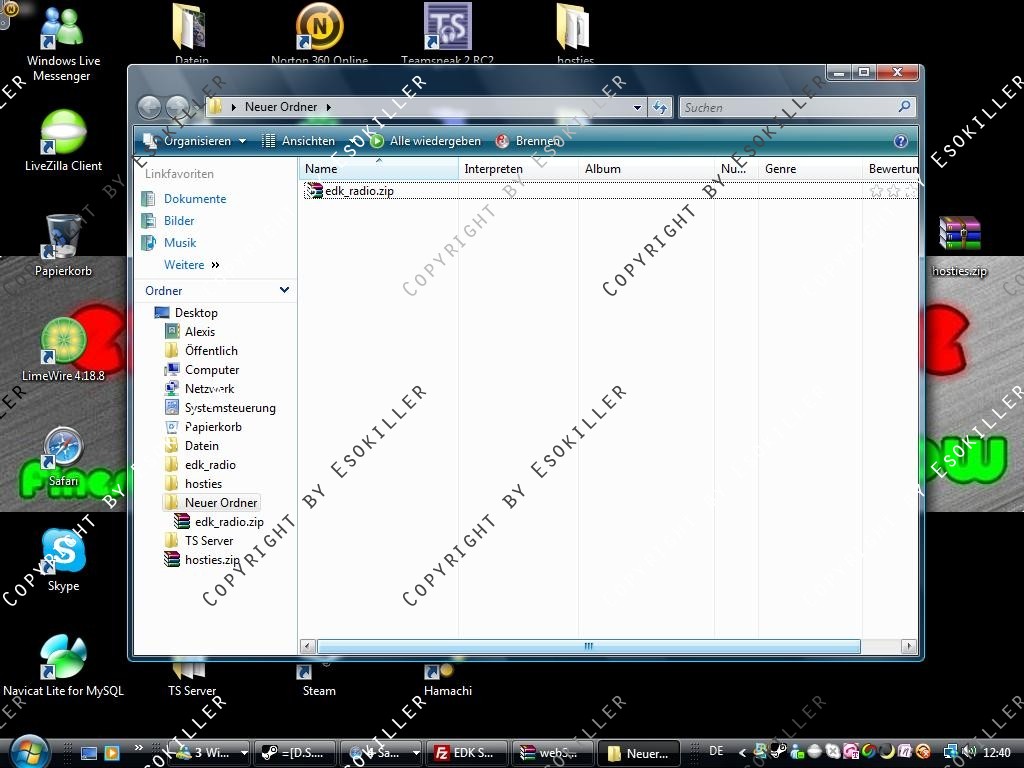Expand the address bar history dropdown
The height and width of the screenshot is (768, 1024).
tap(637, 107)
